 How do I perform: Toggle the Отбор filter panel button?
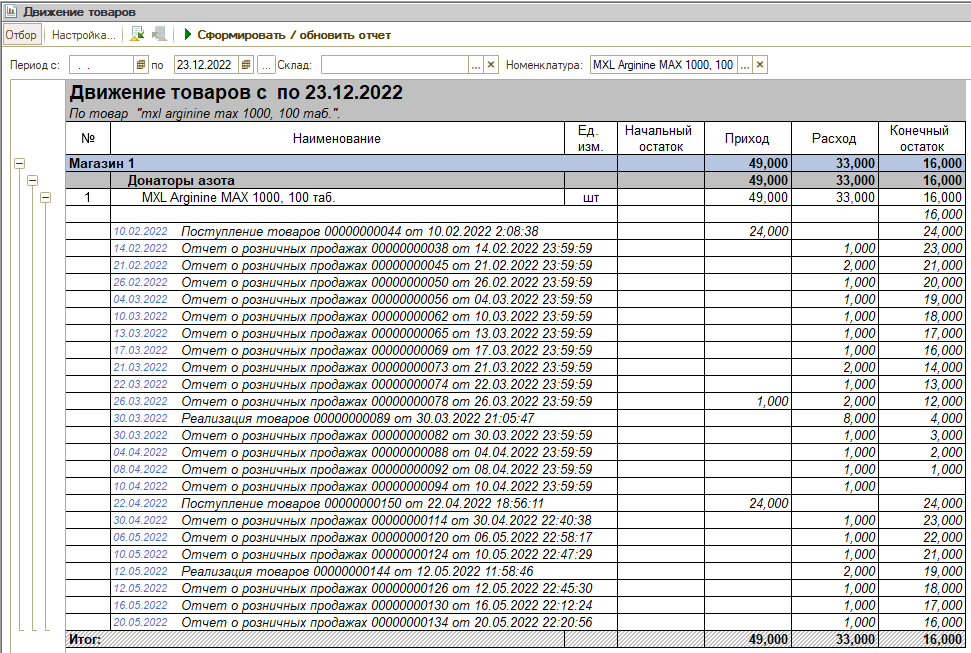pyautogui.click(x=21, y=35)
